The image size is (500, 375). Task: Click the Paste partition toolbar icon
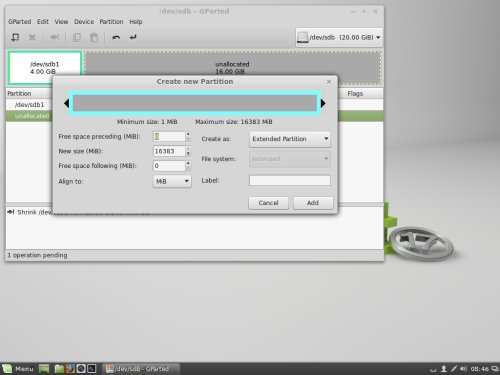coord(94,37)
